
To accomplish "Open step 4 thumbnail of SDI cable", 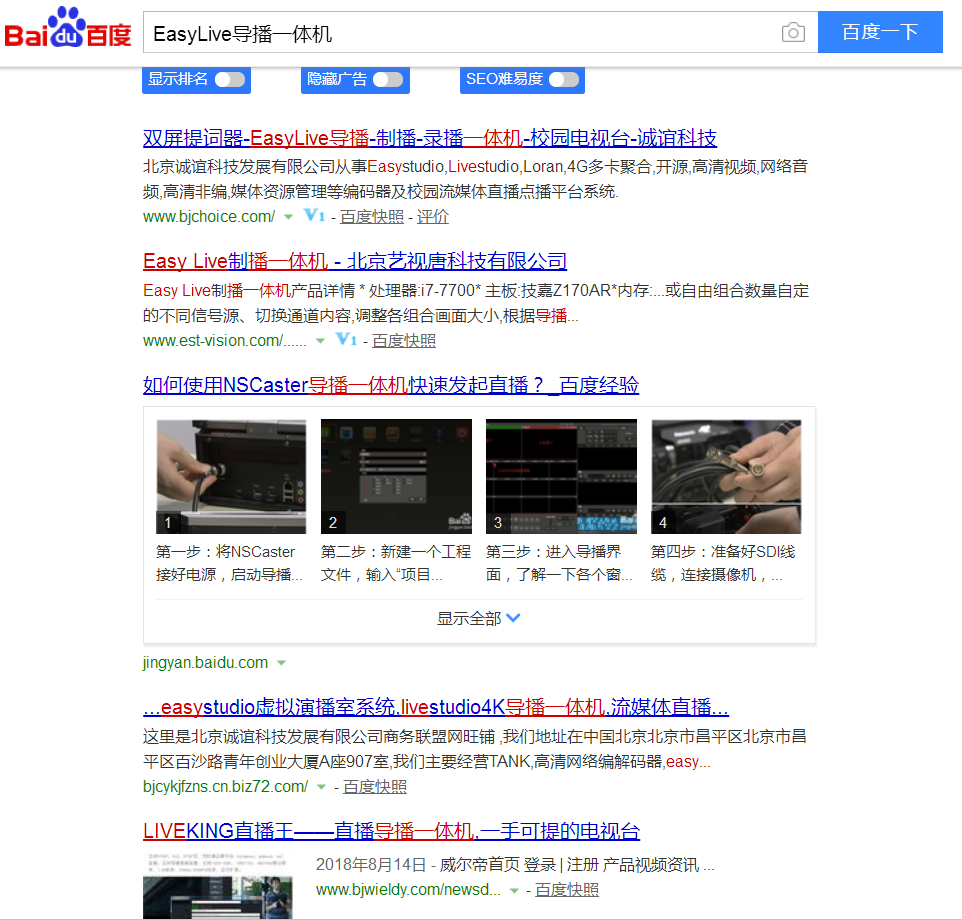I will [726, 477].
